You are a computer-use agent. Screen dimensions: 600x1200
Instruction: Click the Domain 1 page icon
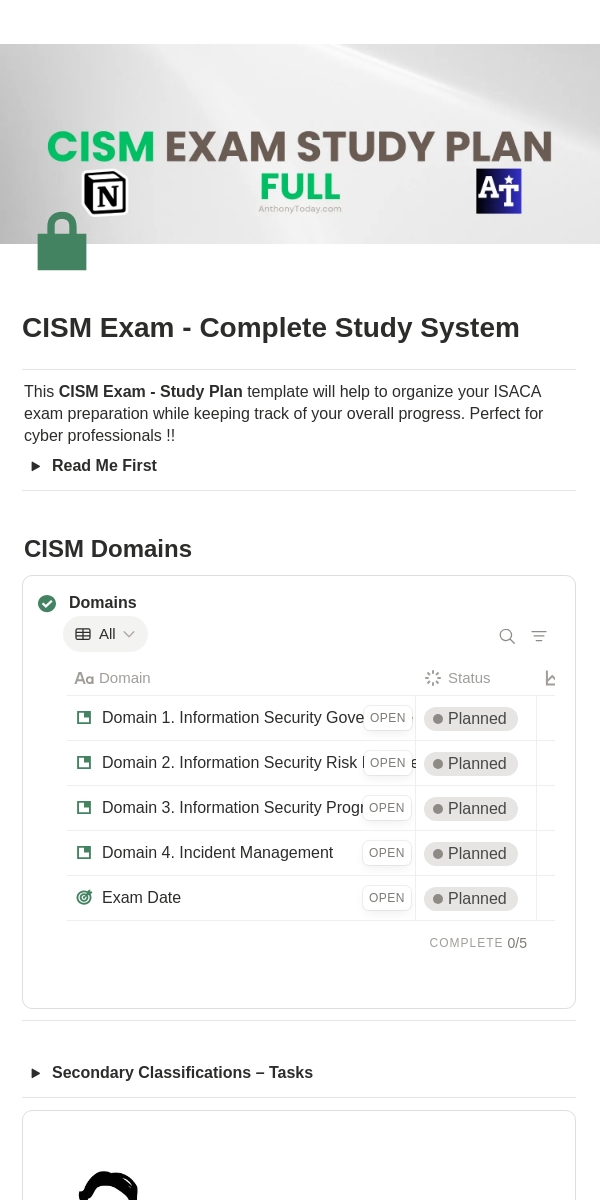point(84,718)
